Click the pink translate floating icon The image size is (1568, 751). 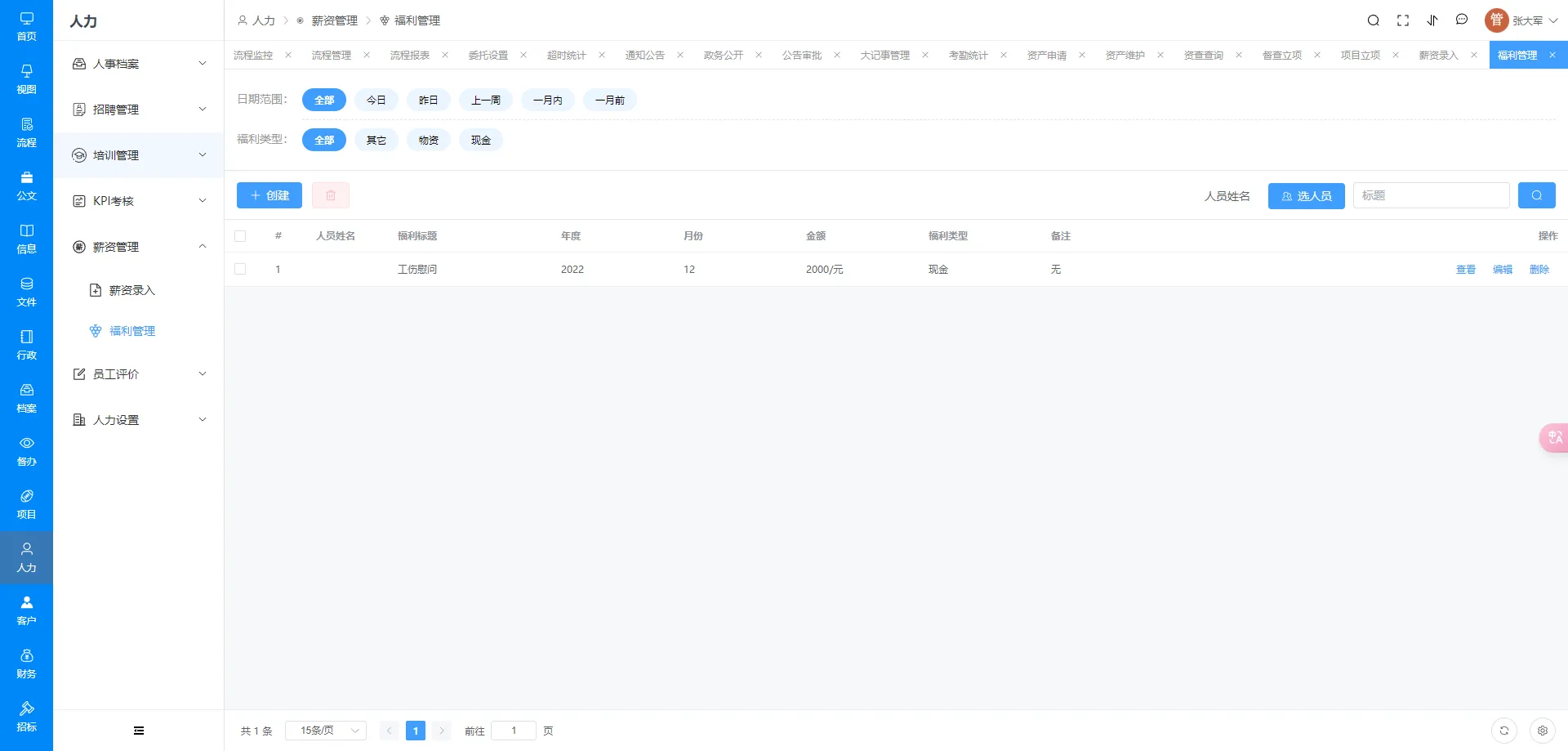1554,437
